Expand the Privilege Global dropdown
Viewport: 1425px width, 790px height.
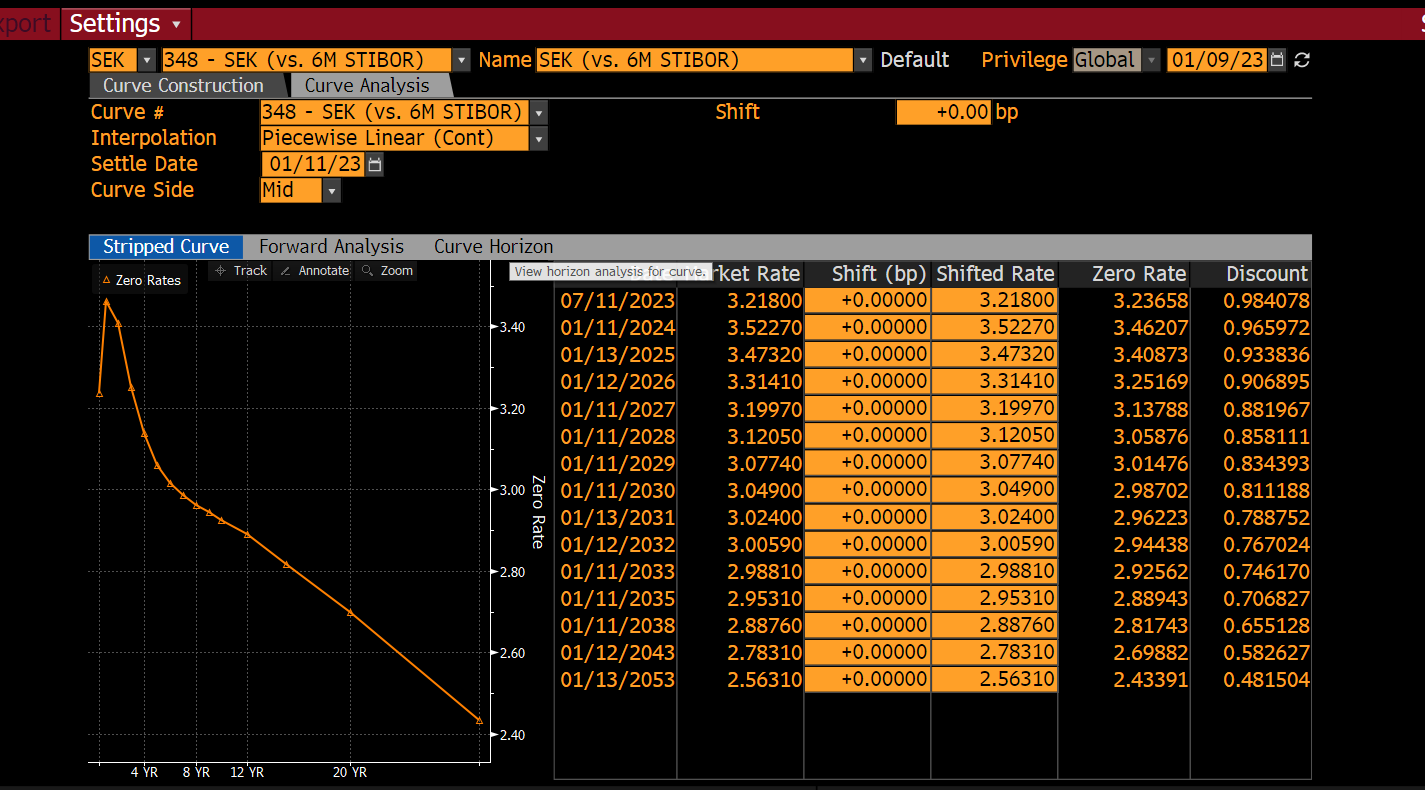(1151, 59)
